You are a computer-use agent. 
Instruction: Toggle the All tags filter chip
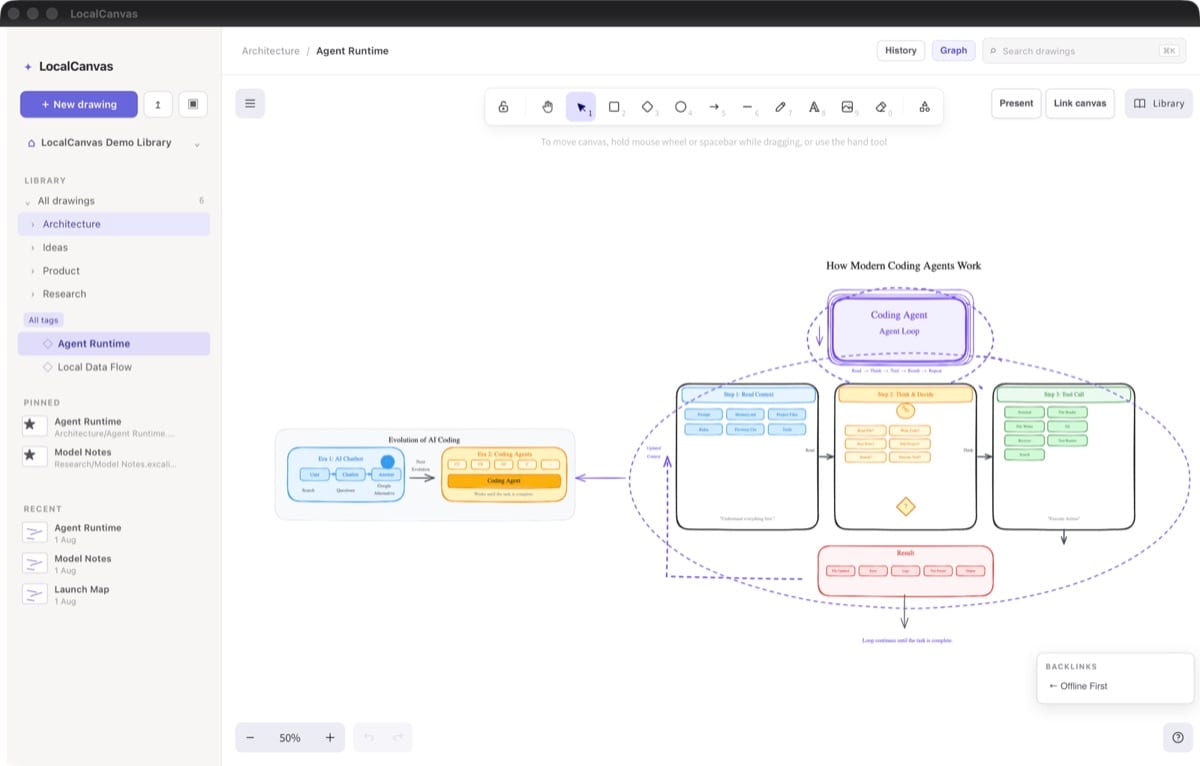[43, 320]
